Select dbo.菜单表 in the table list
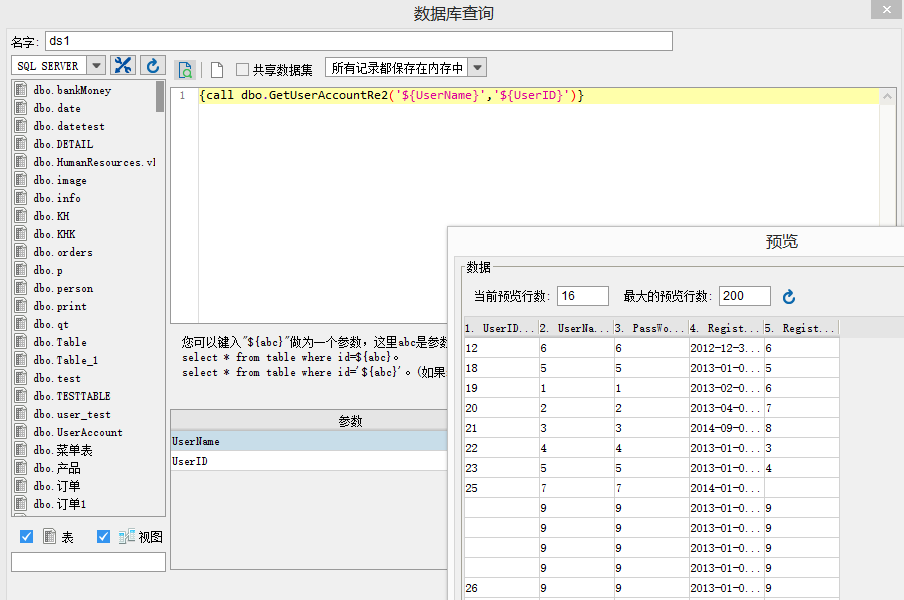 (x=63, y=450)
